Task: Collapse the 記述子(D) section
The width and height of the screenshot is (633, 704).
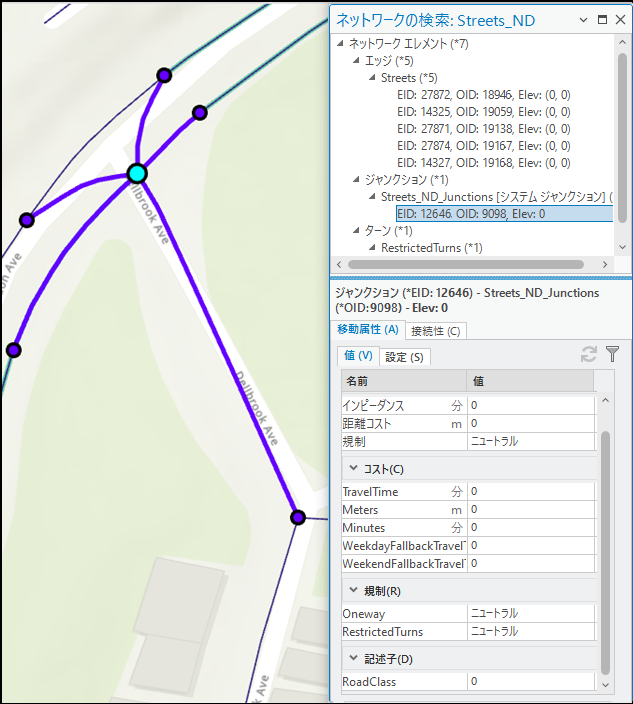Action: pyautogui.click(x=353, y=659)
